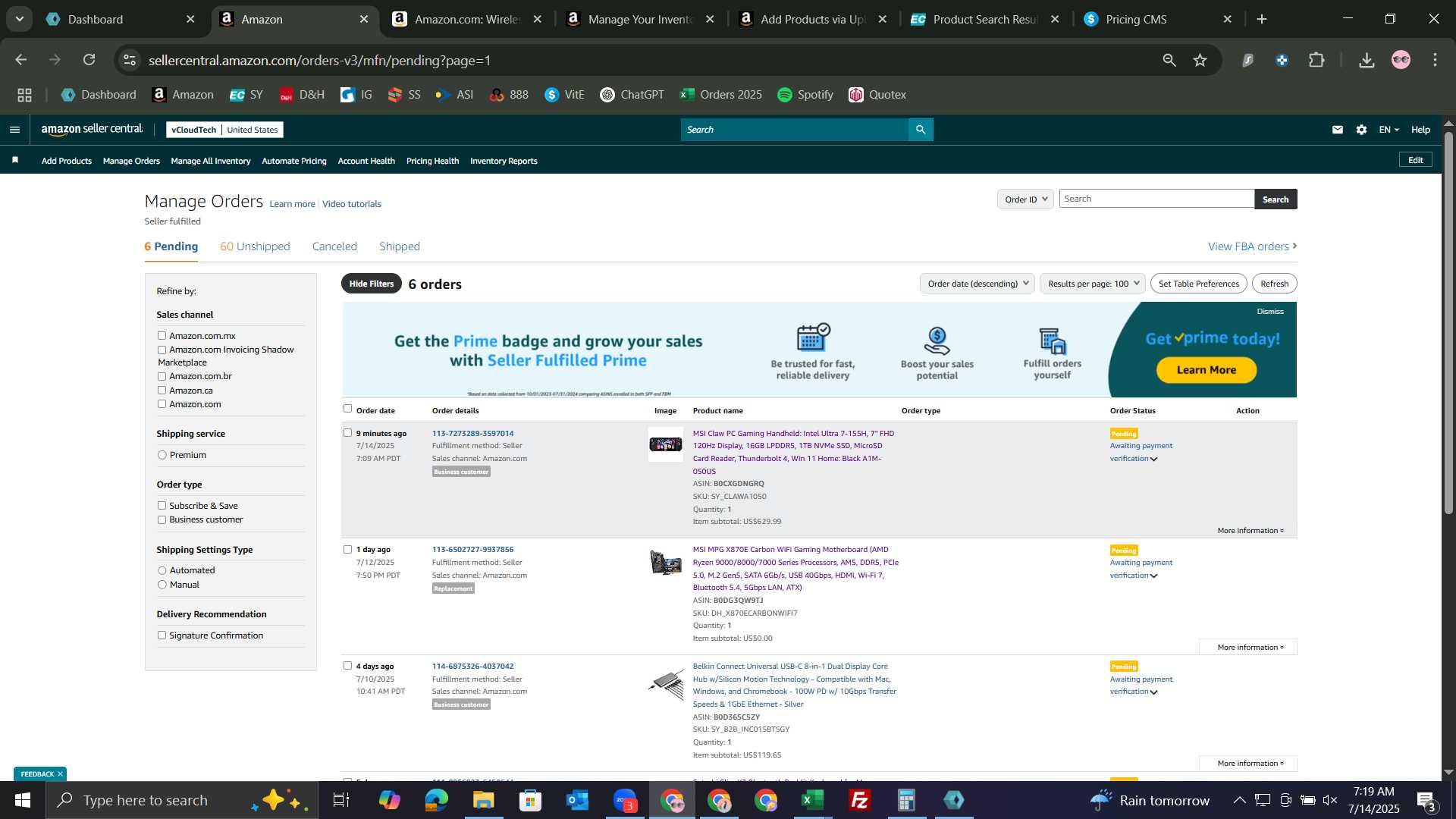This screenshot has height=819, width=1456.
Task: Open the View FBA orders link
Action: click(1253, 246)
